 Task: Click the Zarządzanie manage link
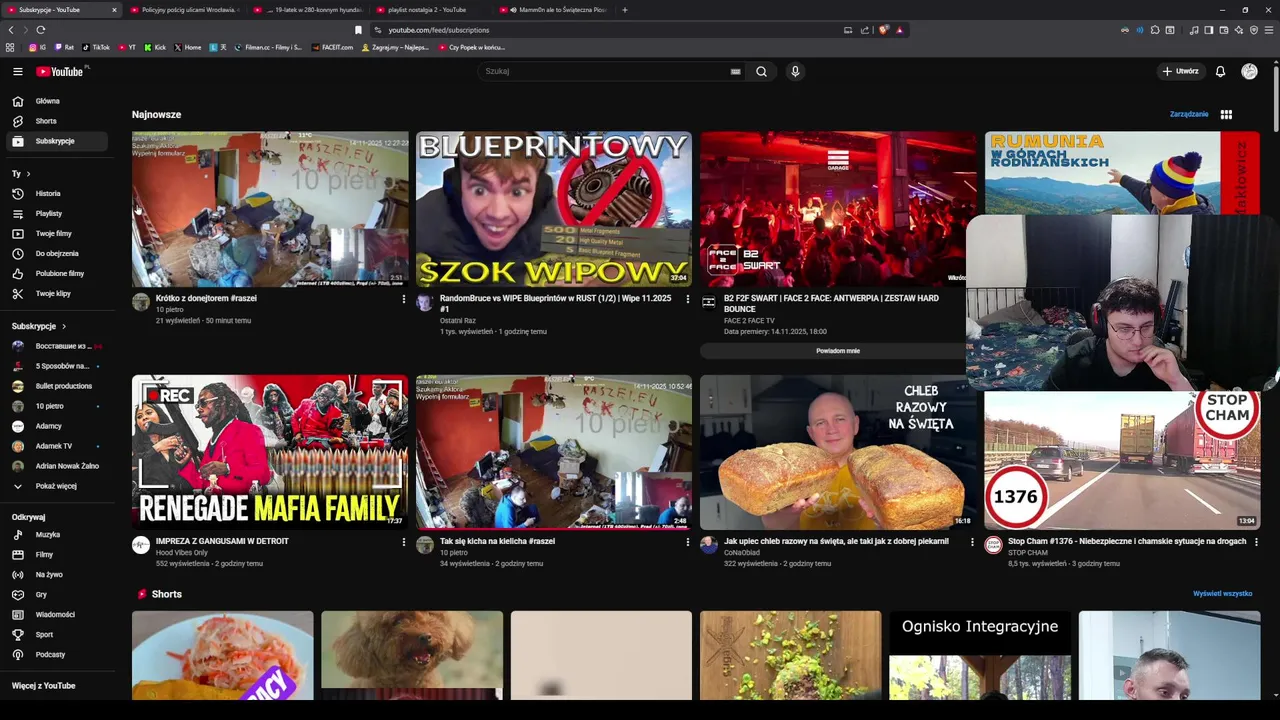coord(1189,114)
